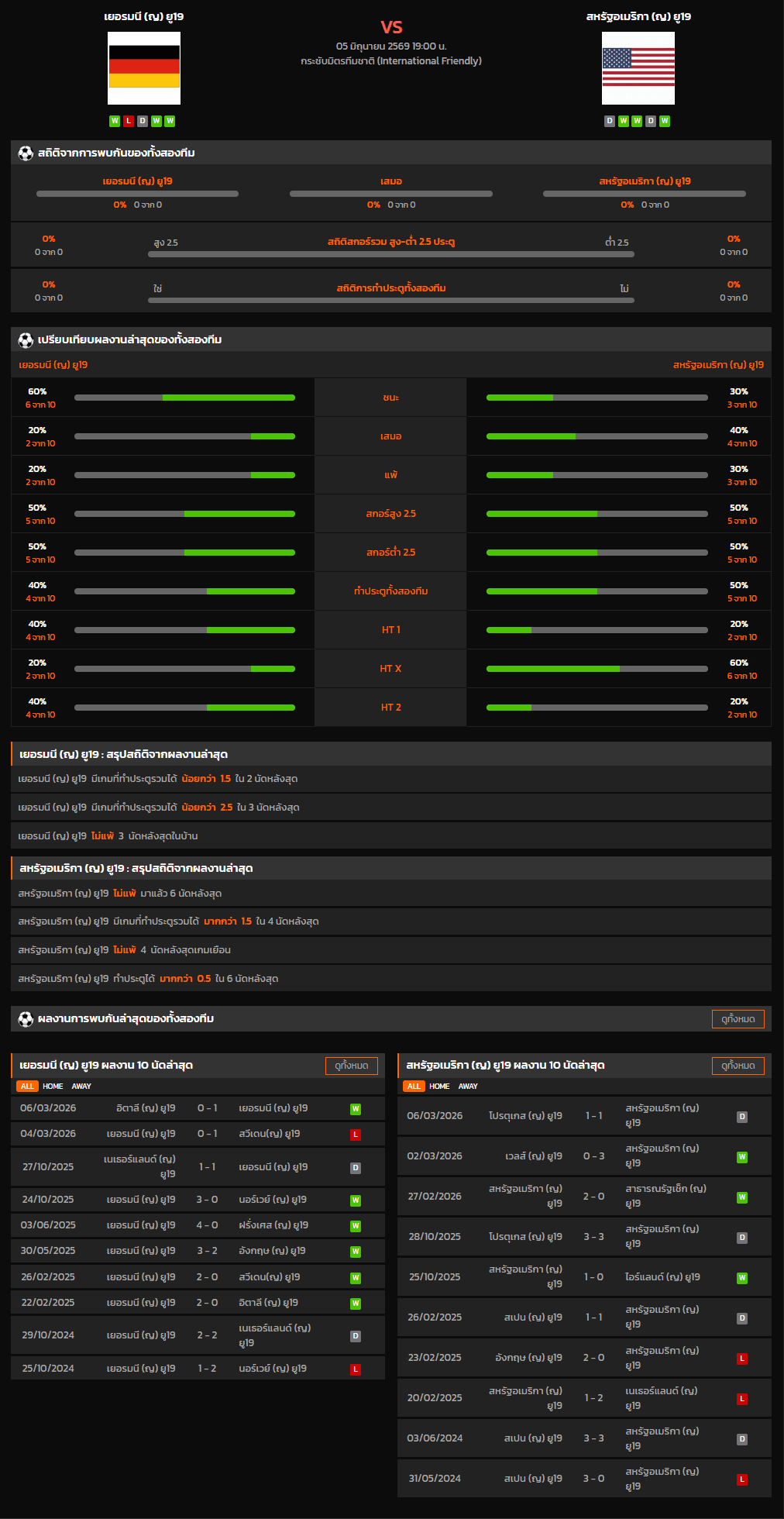Click USA 40% 4 จาก 10 draw value
Screen dimensions: 784x1519
pyautogui.click(x=742, y=437)
